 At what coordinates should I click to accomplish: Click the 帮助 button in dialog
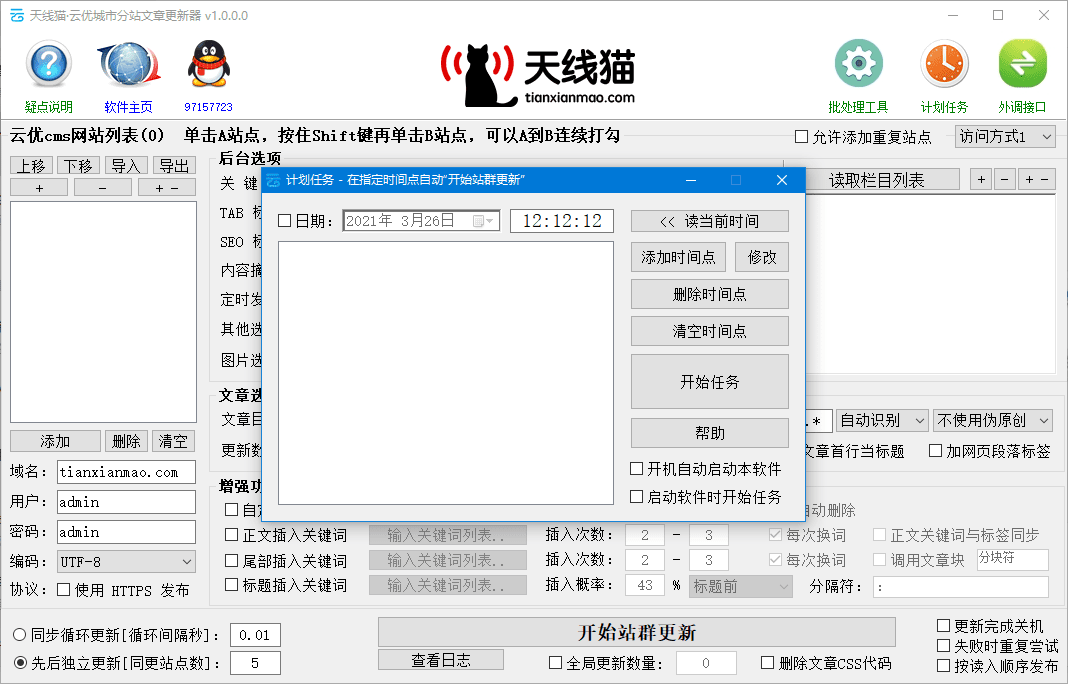coord(710,433)
